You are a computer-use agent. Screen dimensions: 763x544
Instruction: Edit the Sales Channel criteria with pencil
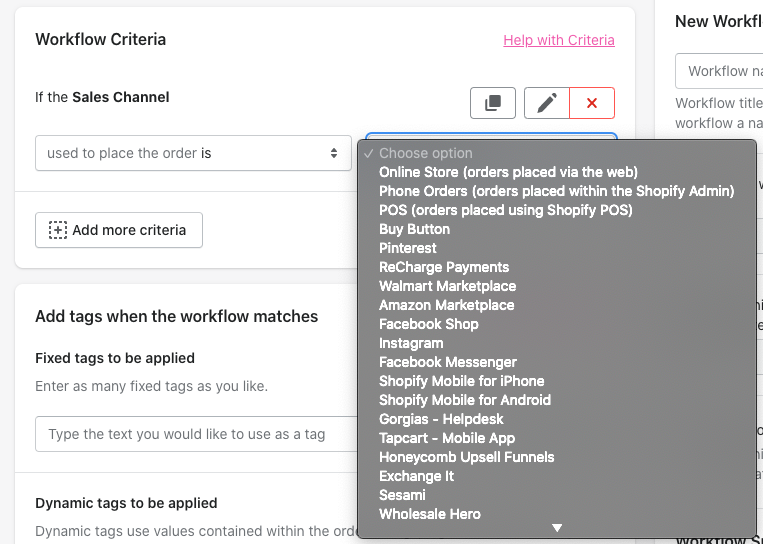[x=546, y=103]
